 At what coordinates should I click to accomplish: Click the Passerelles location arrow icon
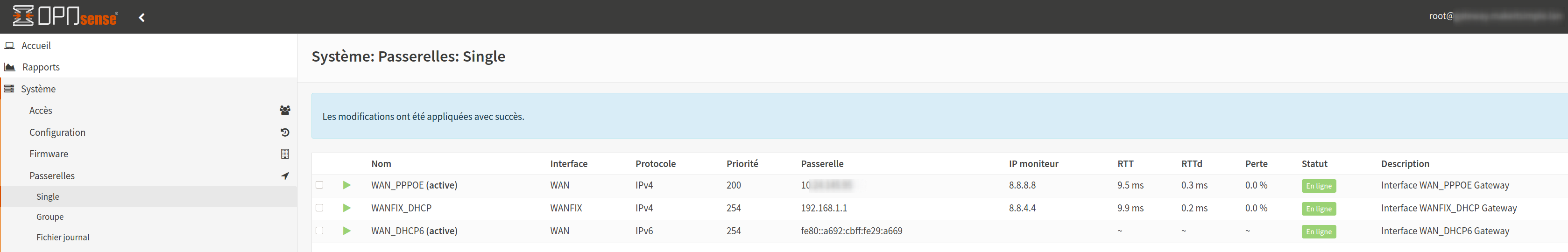[x=284, y=176]
